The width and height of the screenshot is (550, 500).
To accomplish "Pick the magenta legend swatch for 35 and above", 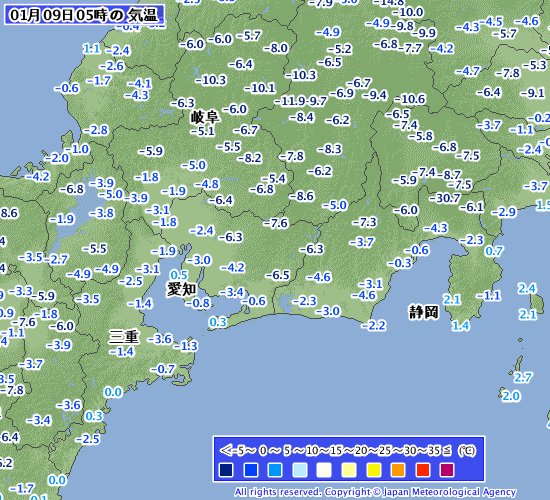I will [x=447, y=470].
